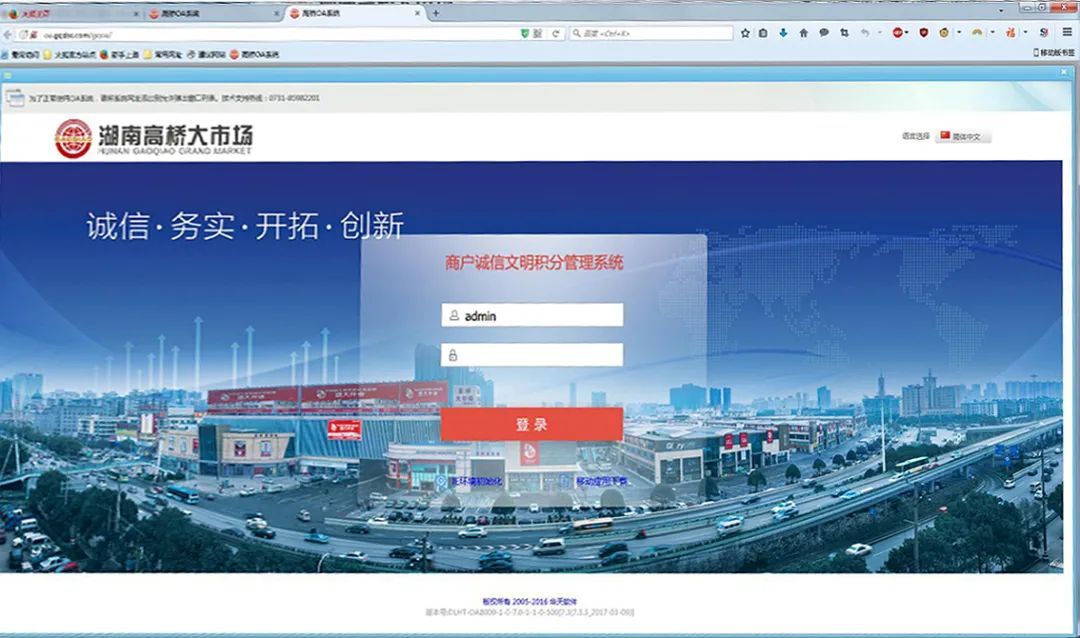
Task: Click the home icon to go homepage
Action: click(802, 33)
